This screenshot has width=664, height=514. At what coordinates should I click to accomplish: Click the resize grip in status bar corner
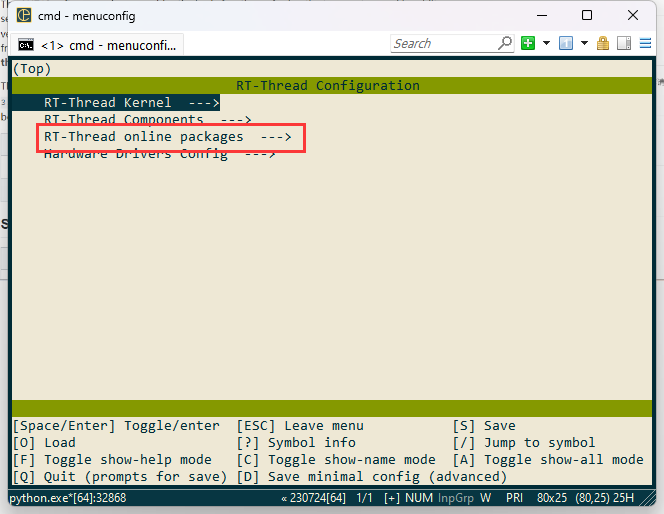[x=648, y=498]
